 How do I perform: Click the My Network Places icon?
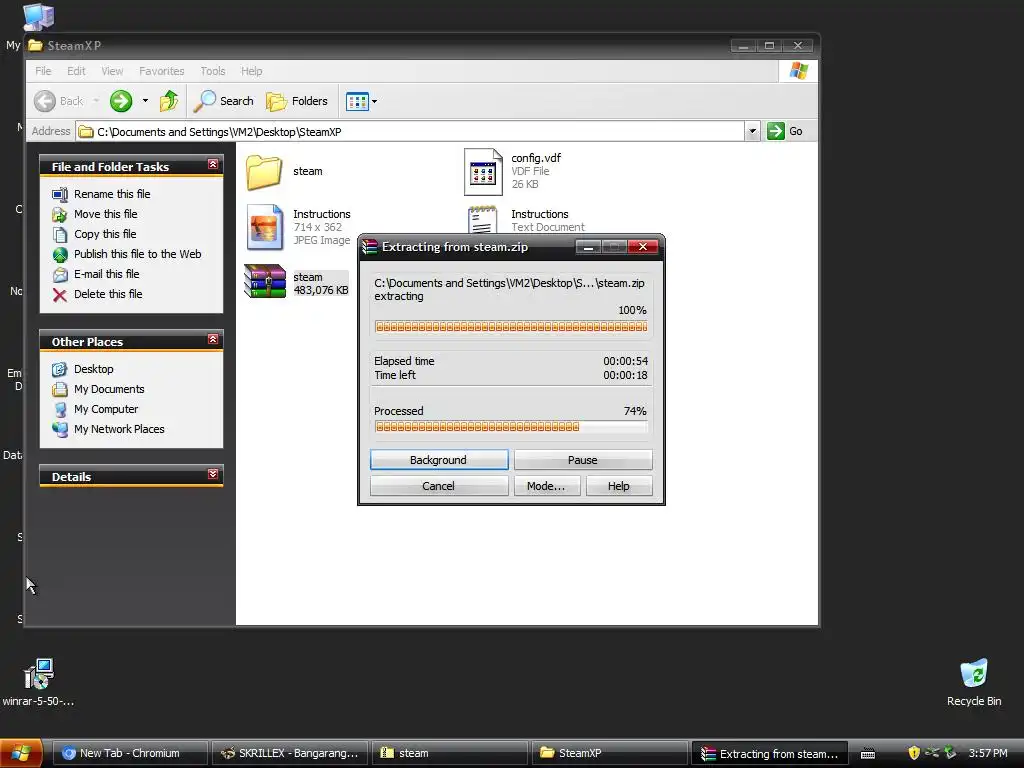pyautogui.click(x=60, y=429)
